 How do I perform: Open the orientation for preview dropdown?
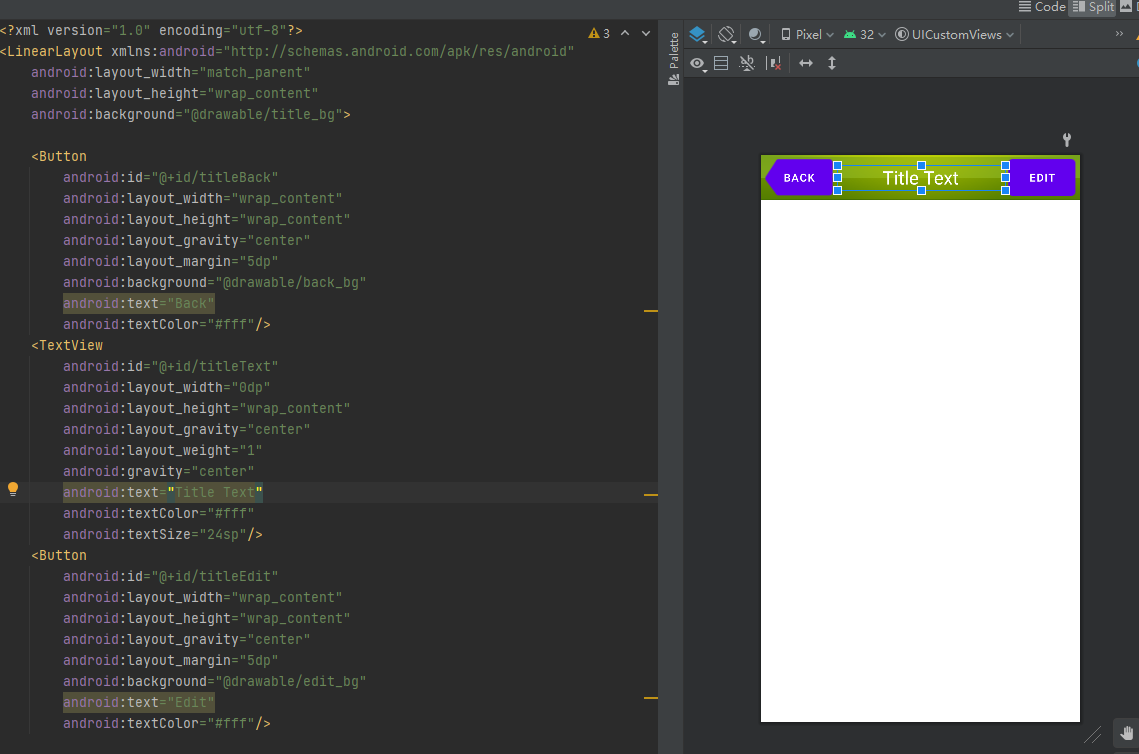coord(726,35)
